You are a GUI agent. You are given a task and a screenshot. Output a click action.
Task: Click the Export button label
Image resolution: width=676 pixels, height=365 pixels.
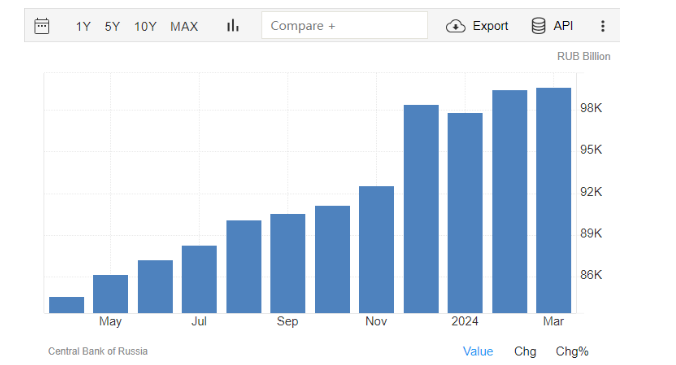490,26
